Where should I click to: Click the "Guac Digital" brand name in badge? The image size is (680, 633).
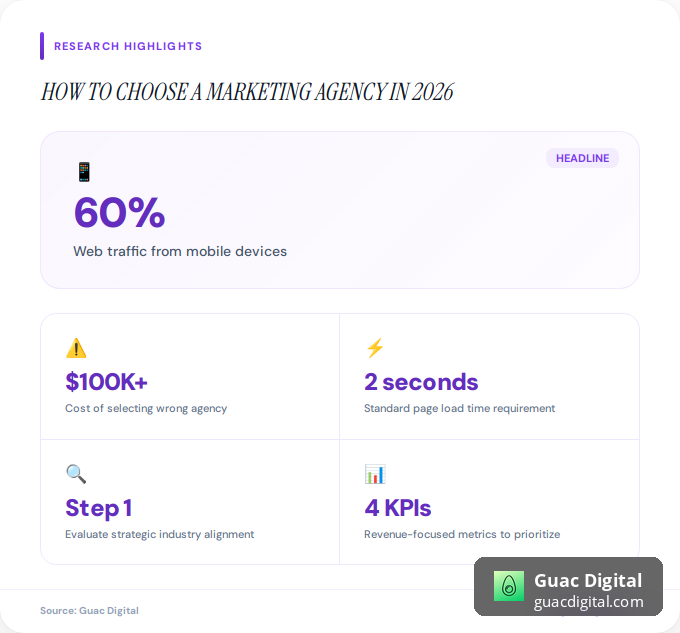coord(588,581)
